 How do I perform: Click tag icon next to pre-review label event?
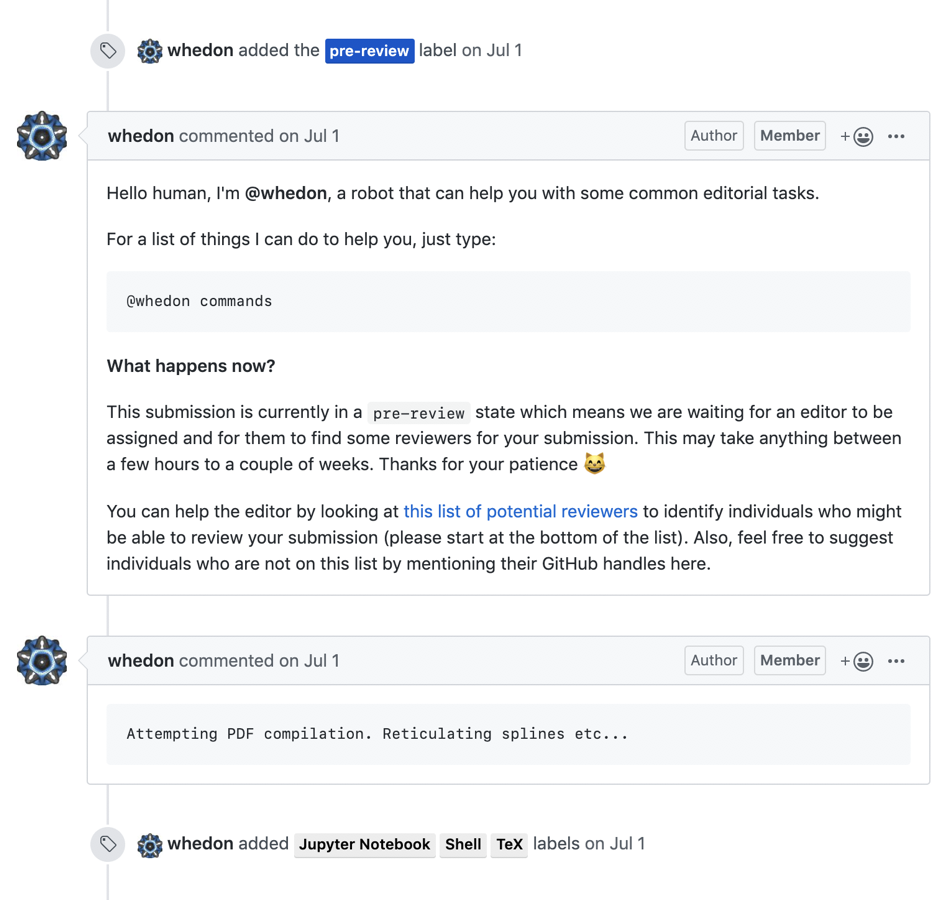coord(108,51)
